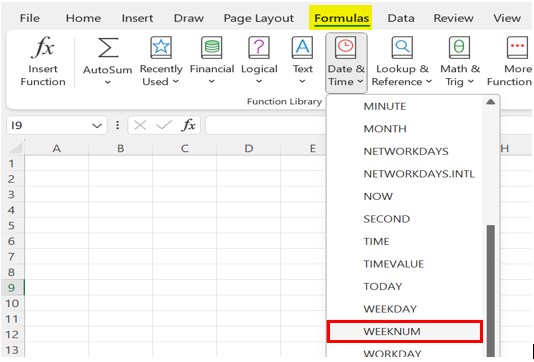Select row 12 header
This screenshot has width=534, height=362.
click(12, 334)
